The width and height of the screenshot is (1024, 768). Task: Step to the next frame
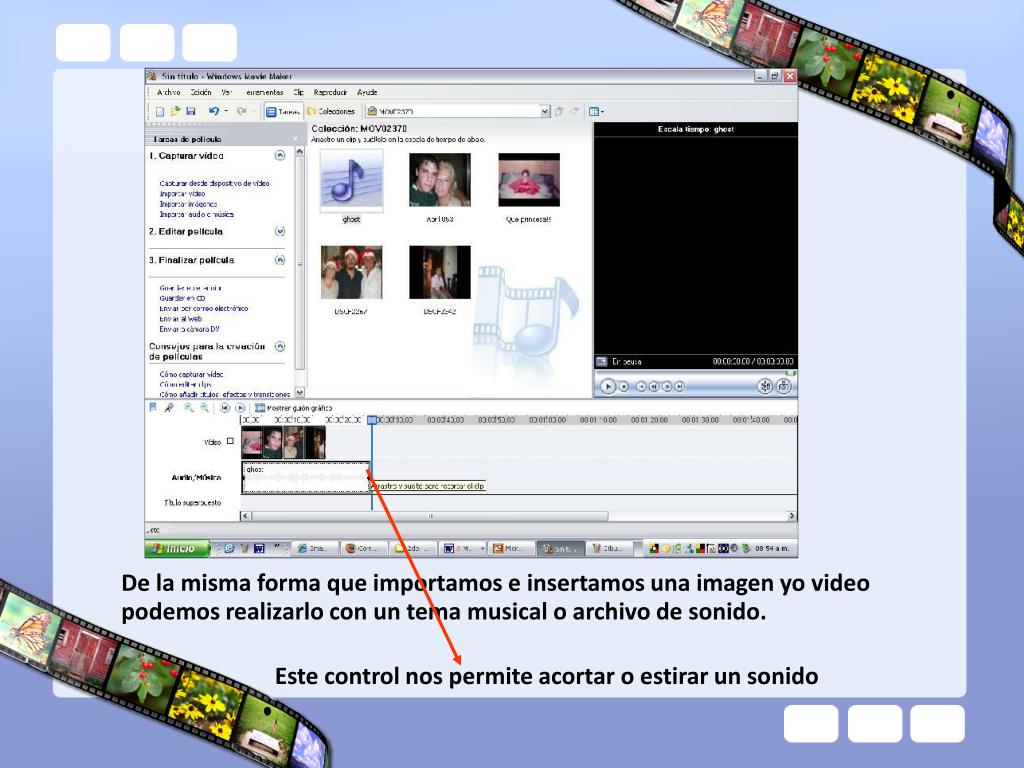point(667,387)
